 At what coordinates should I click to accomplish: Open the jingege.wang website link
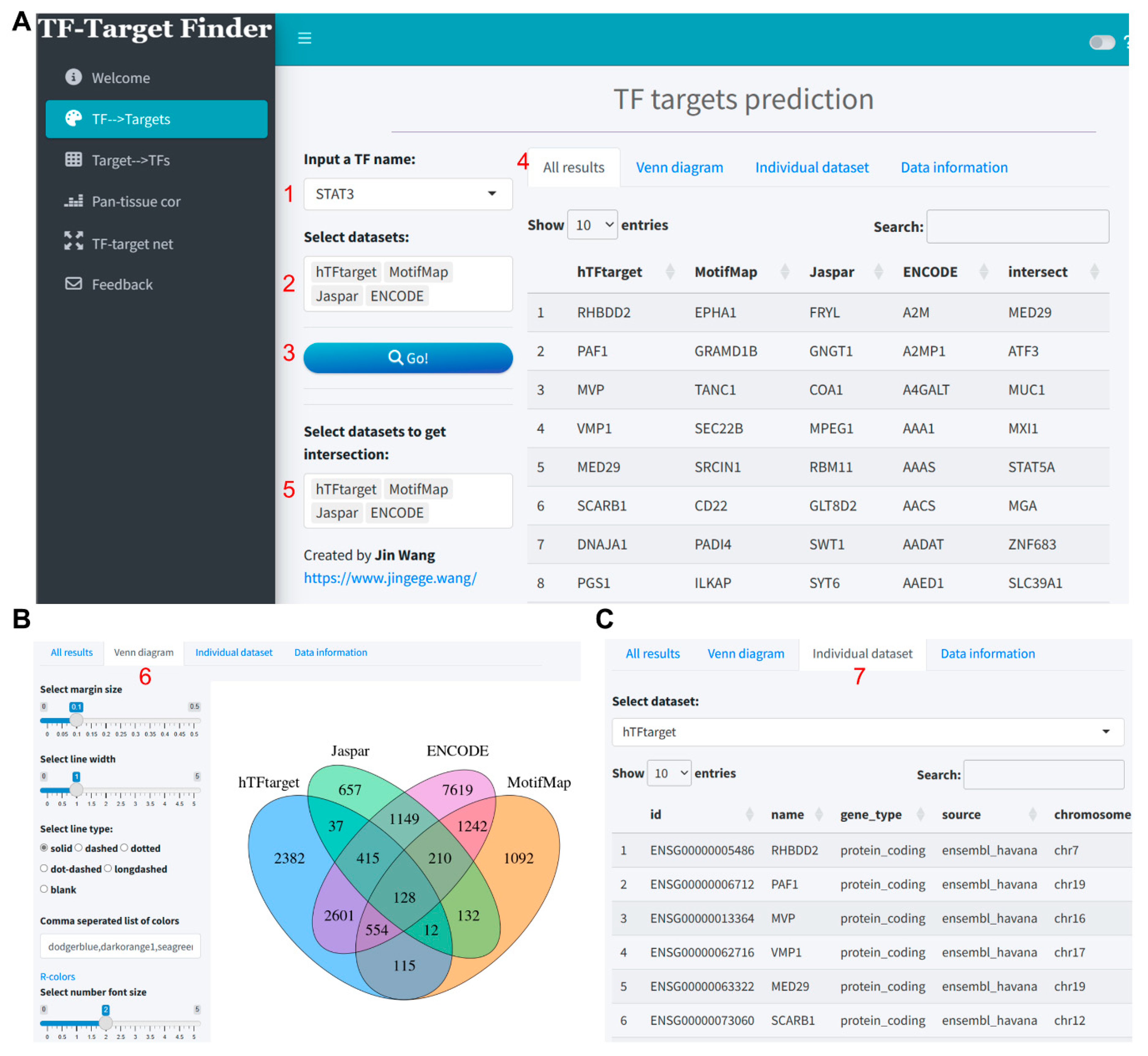pos(390,578)
